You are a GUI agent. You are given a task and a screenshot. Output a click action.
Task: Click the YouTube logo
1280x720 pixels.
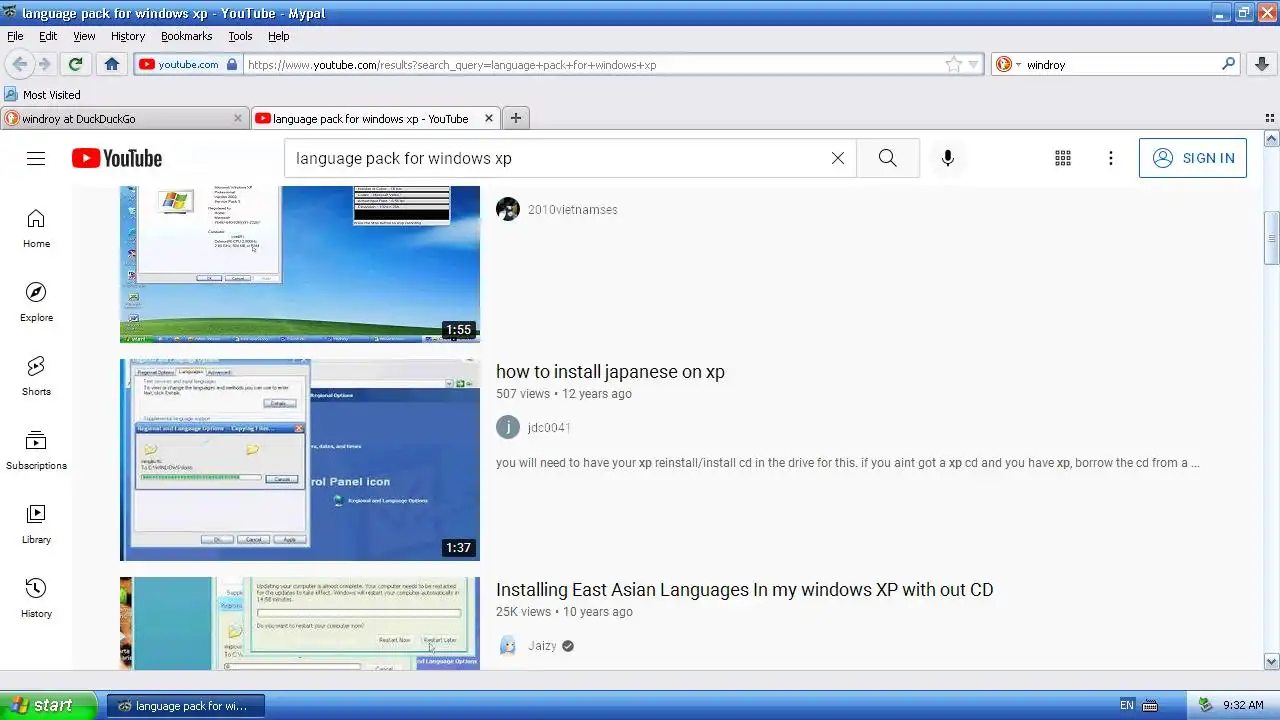(x=116, y=158)
